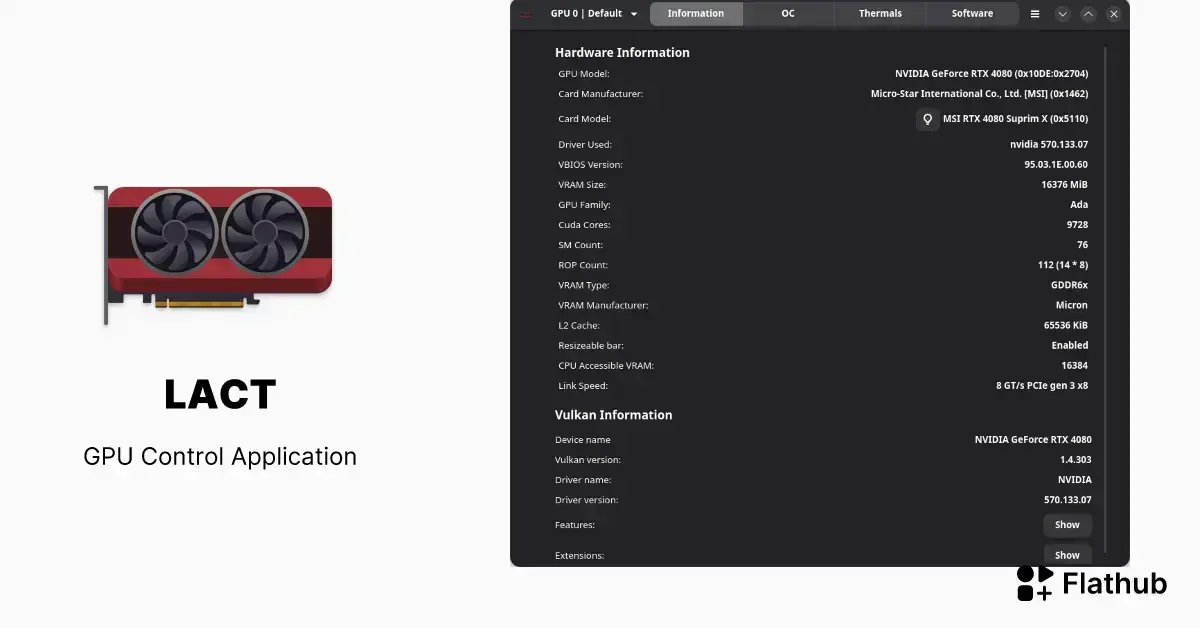Click the Driver name value NVIDIA

pyautogui.click(x=1075, y=480)
